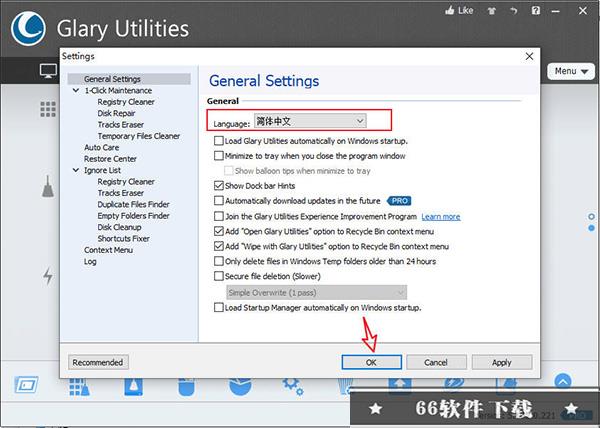Toggle Automatically download updates in the future
Image resolution: width=600 pixels, height=428 pixels.
[x=218, y=201]
